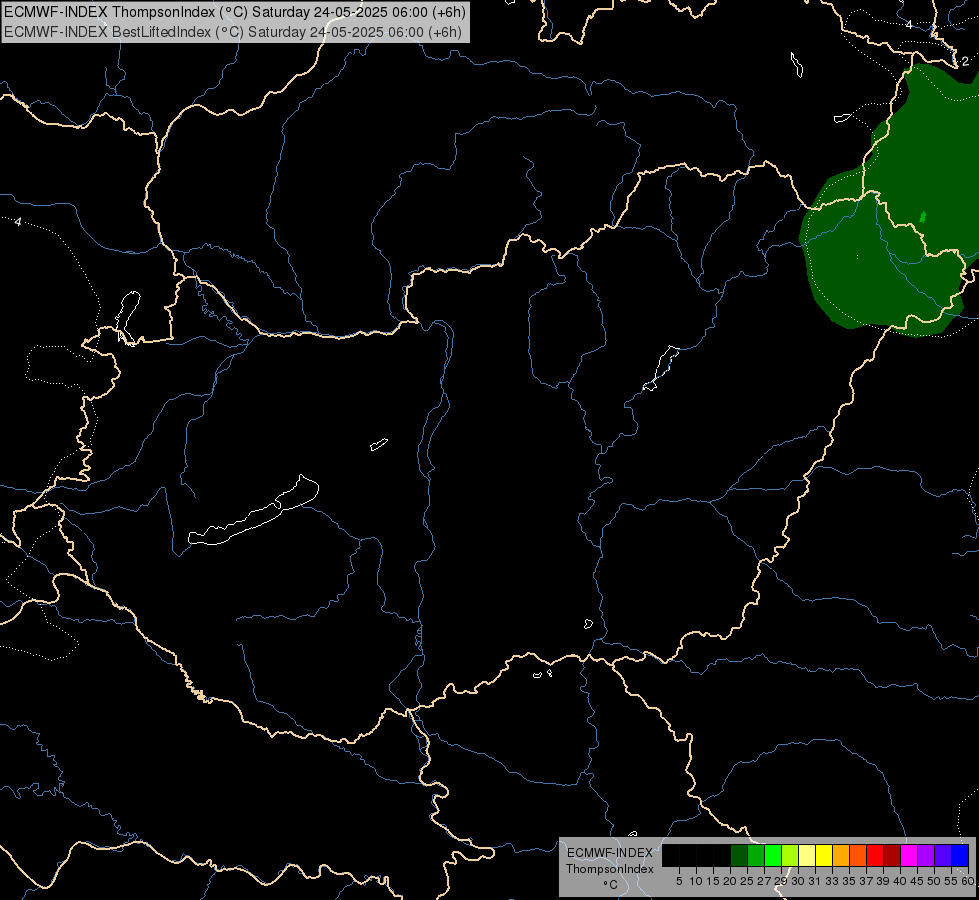Select the blue 55–60 legend swatch
Image resolution: width=979 pixels, height=900 pixels.
(960, 855)
